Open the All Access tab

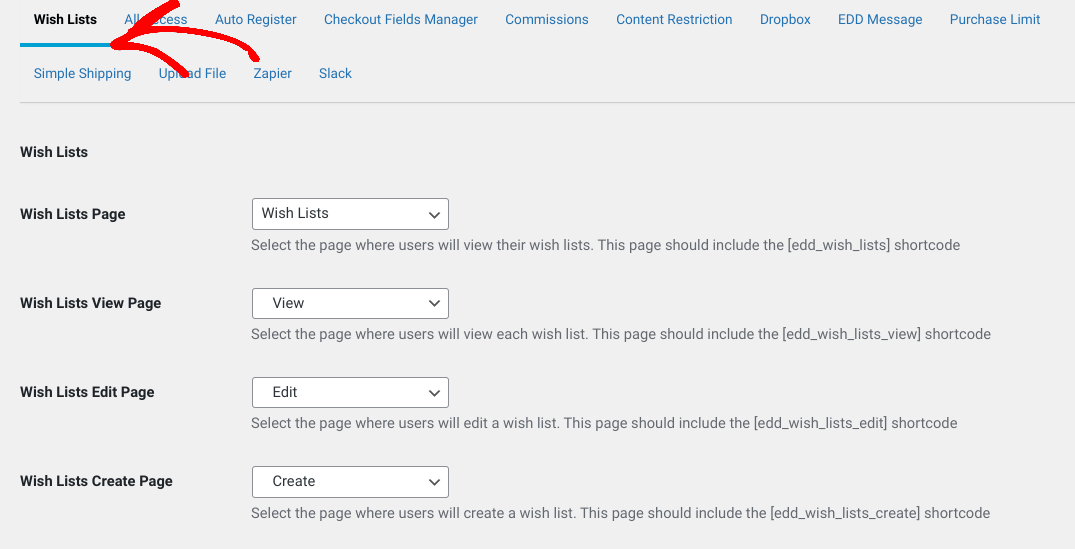(156, 20)
